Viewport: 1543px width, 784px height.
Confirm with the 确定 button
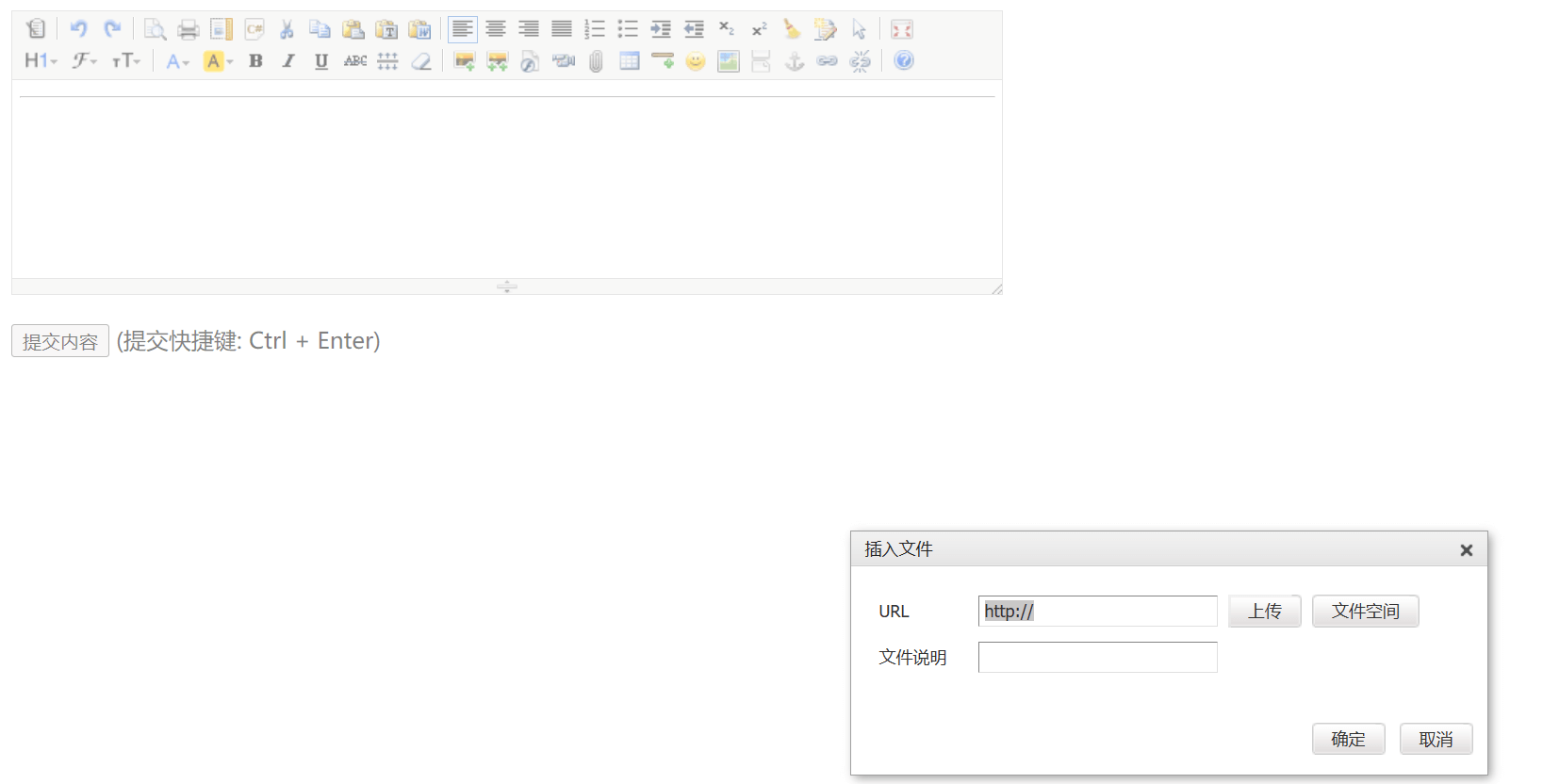pos(1349,739)
